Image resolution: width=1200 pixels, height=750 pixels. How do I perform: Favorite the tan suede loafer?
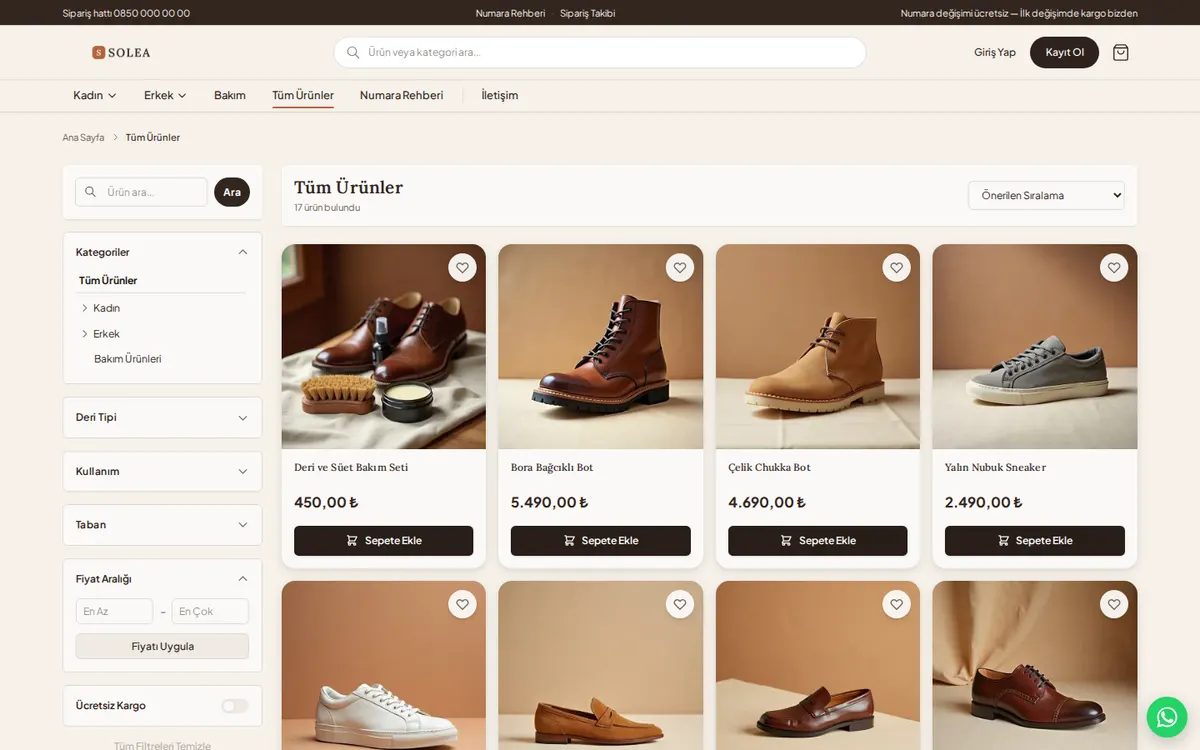[x=680, y=604]
